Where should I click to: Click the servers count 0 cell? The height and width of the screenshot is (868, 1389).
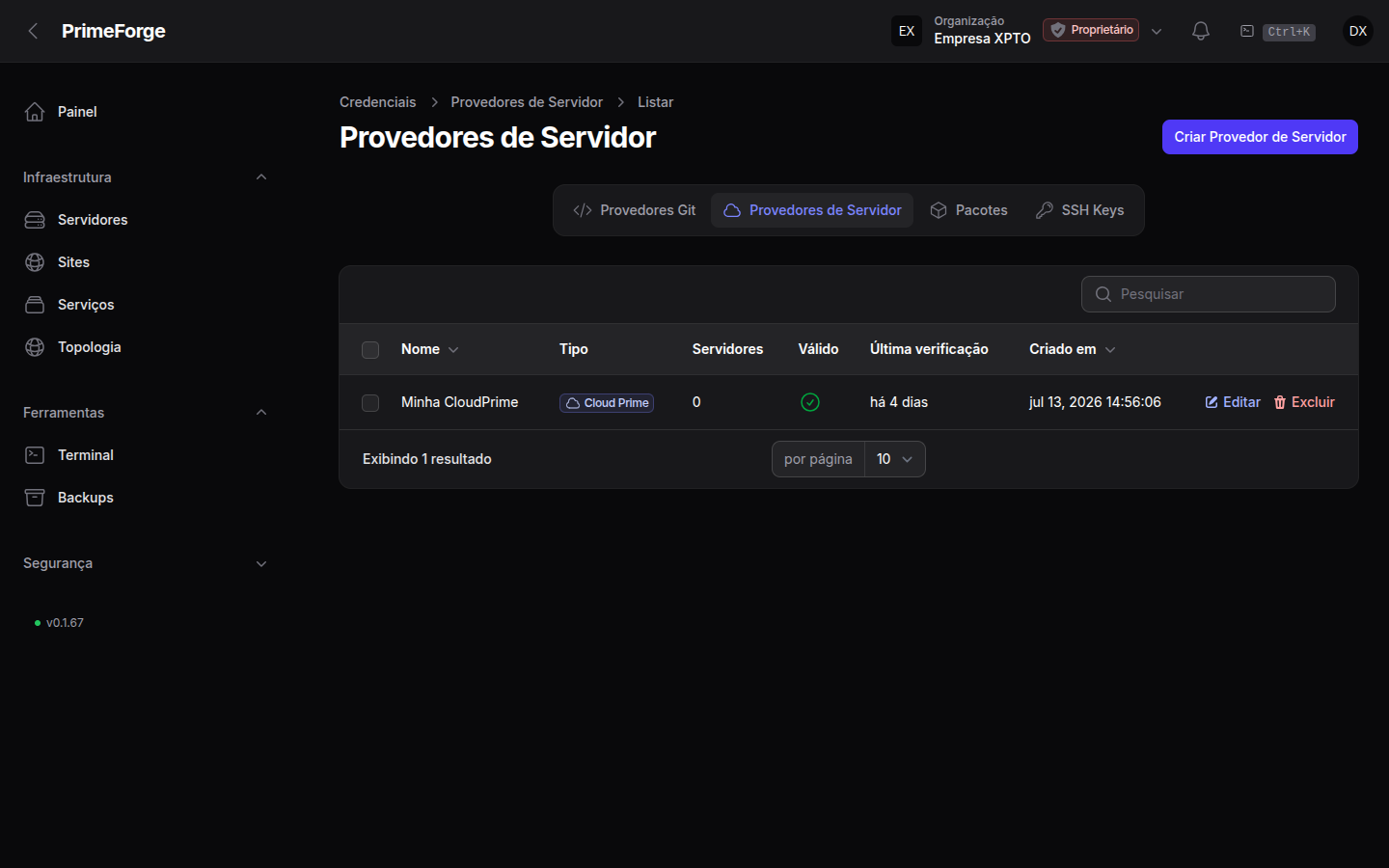(x=696, y=402)
